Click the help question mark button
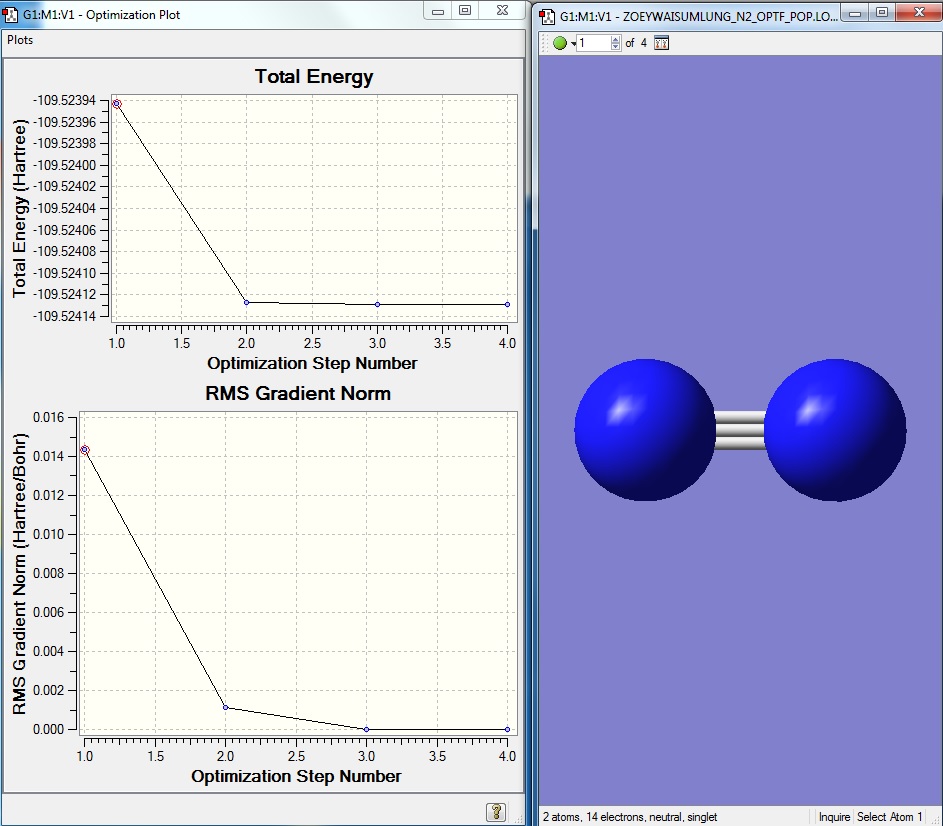Viewport: 943px width, 826px height. coord(496,811)
